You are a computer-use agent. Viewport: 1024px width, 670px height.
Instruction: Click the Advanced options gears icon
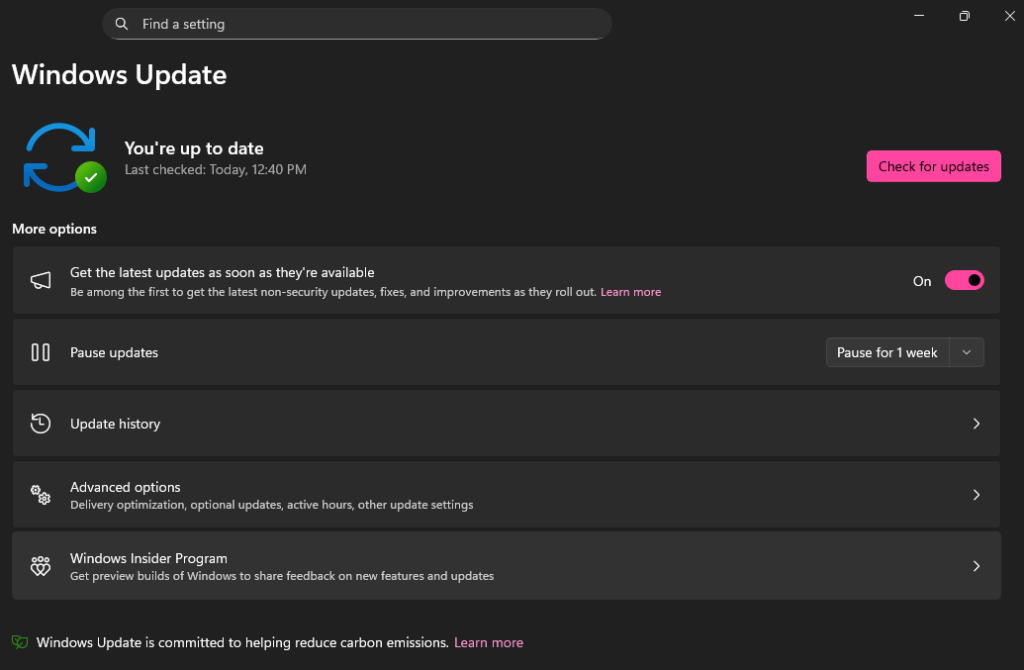40,495
